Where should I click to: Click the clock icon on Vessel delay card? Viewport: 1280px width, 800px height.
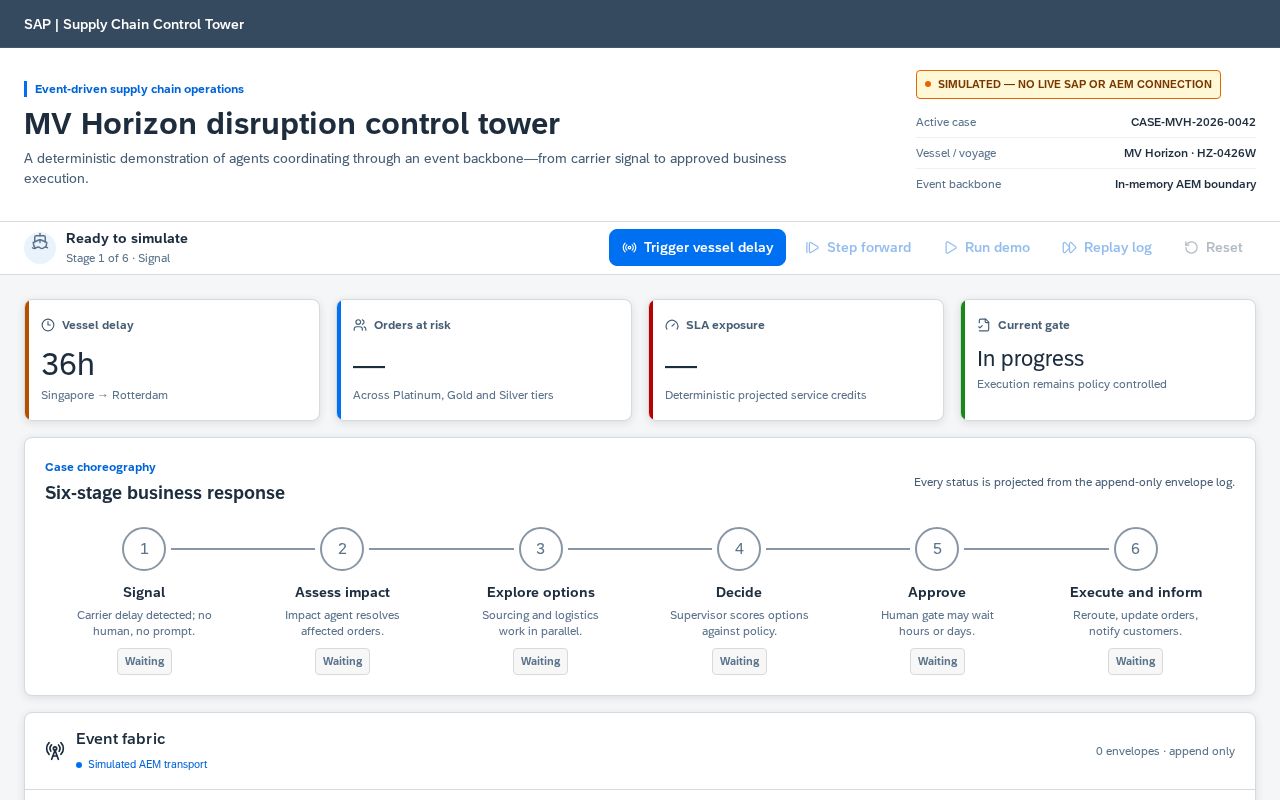click(x=48, y=325)
